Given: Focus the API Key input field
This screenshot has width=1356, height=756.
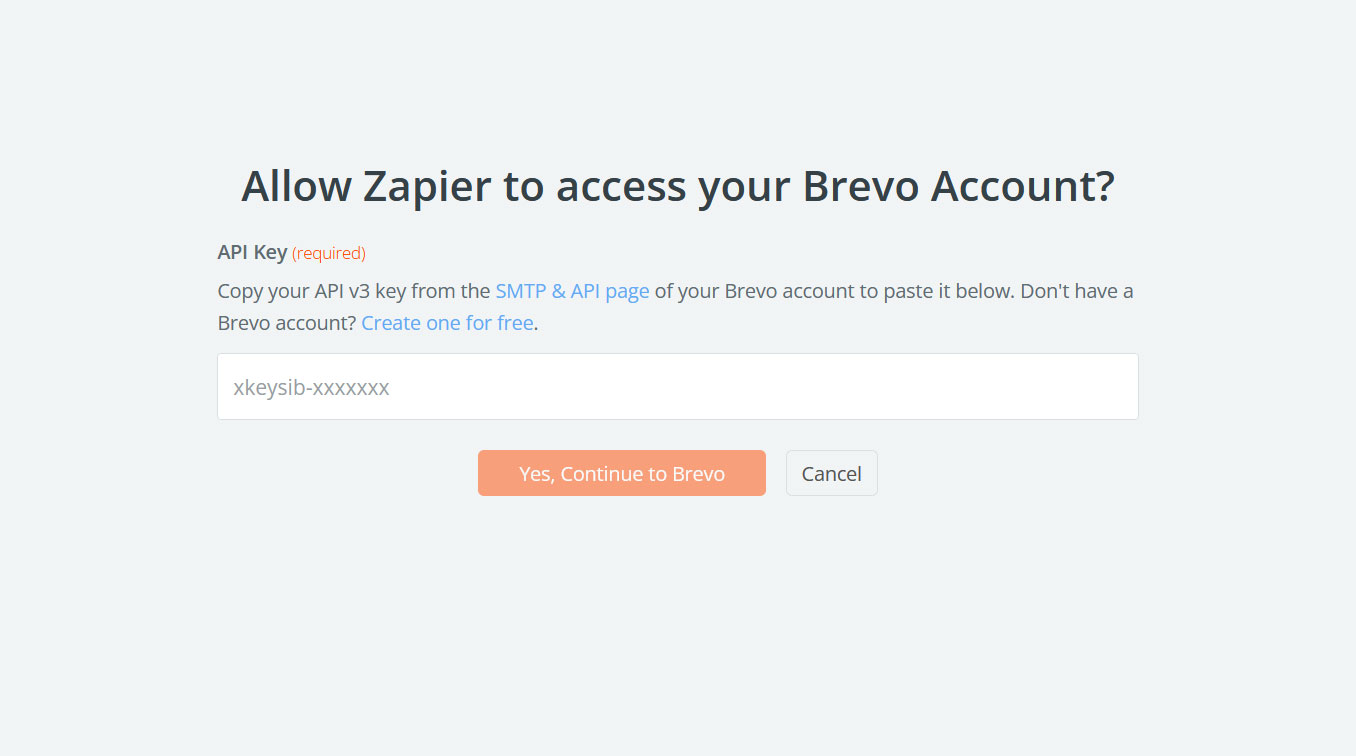Looking at the screenshot, I should (678, 386).
